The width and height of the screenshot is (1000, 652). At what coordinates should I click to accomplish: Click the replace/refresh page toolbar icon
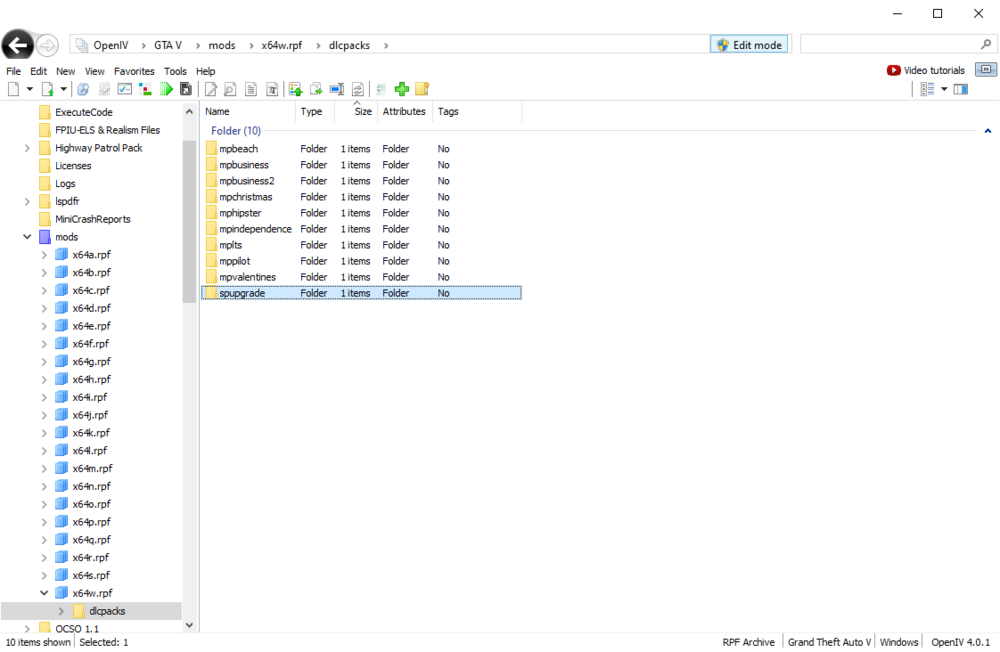pyautogui.click(x=358, y=89)
